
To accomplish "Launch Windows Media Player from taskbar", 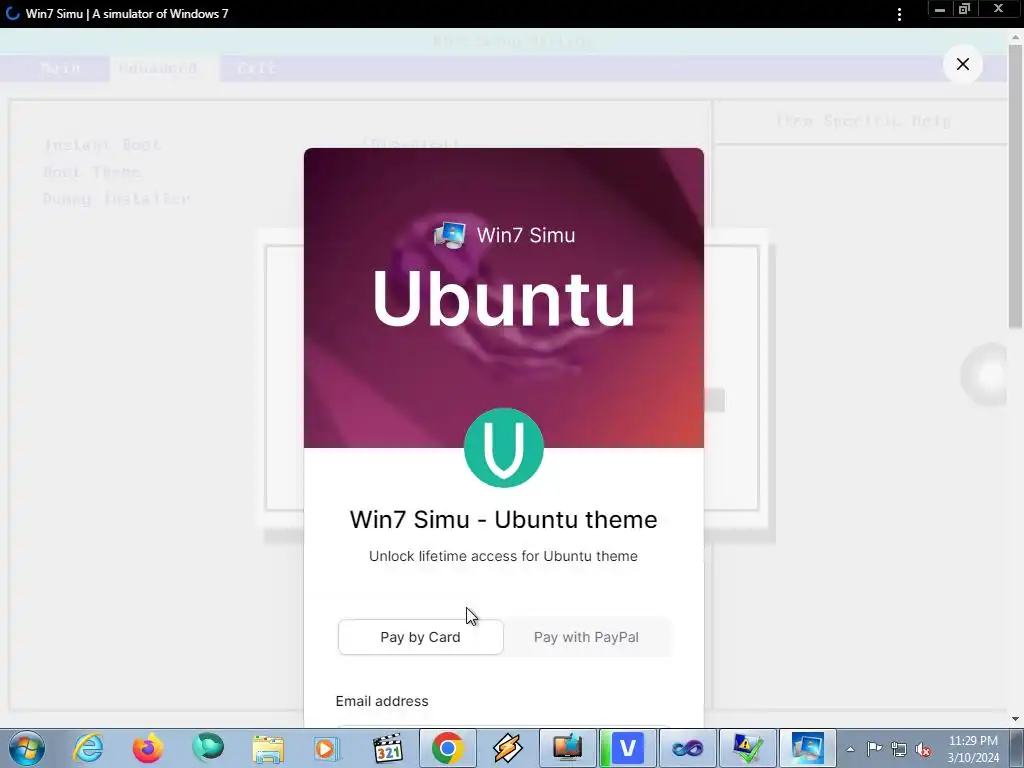I will coord(327,748).
